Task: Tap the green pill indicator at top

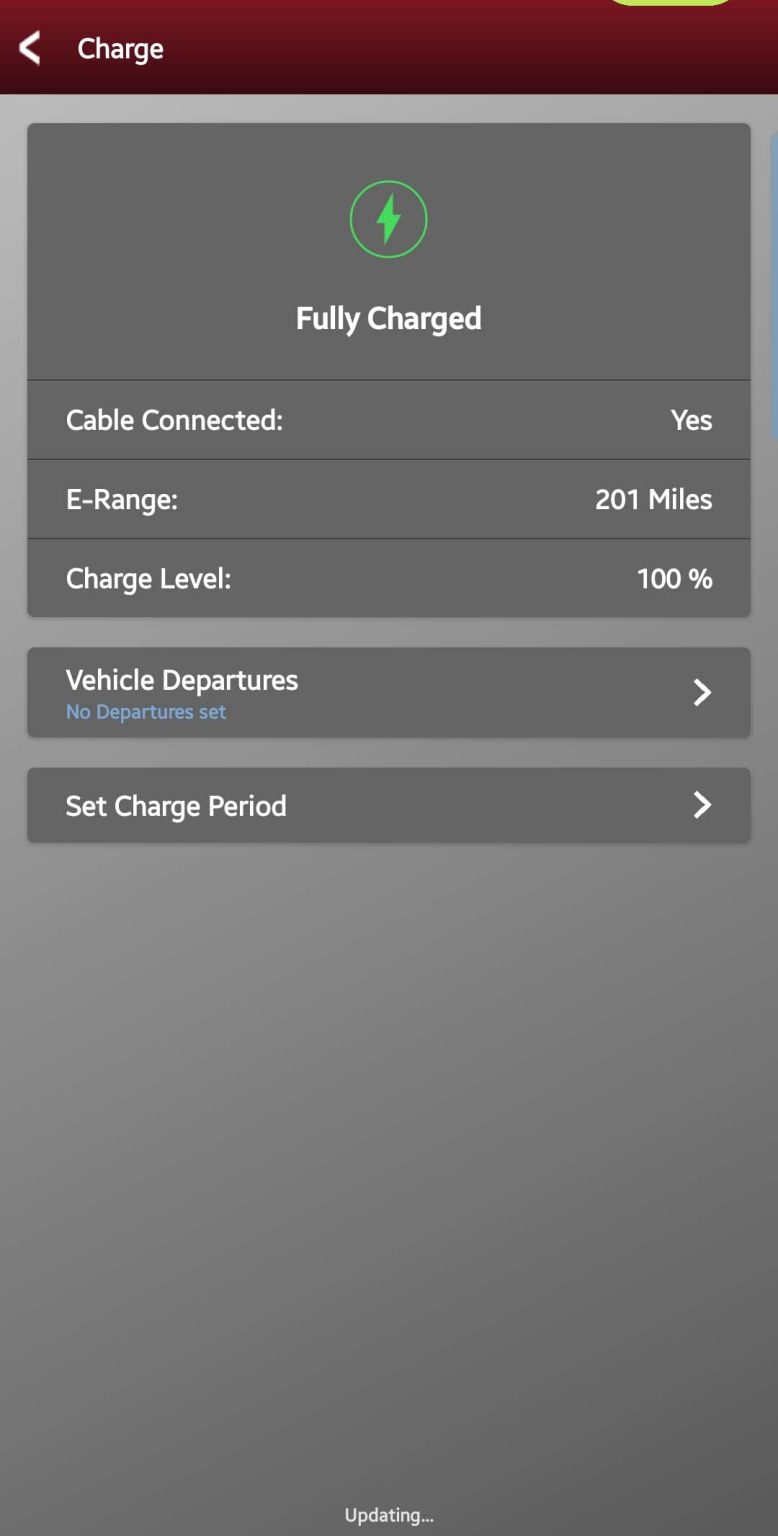Action: tap(670, 3)
